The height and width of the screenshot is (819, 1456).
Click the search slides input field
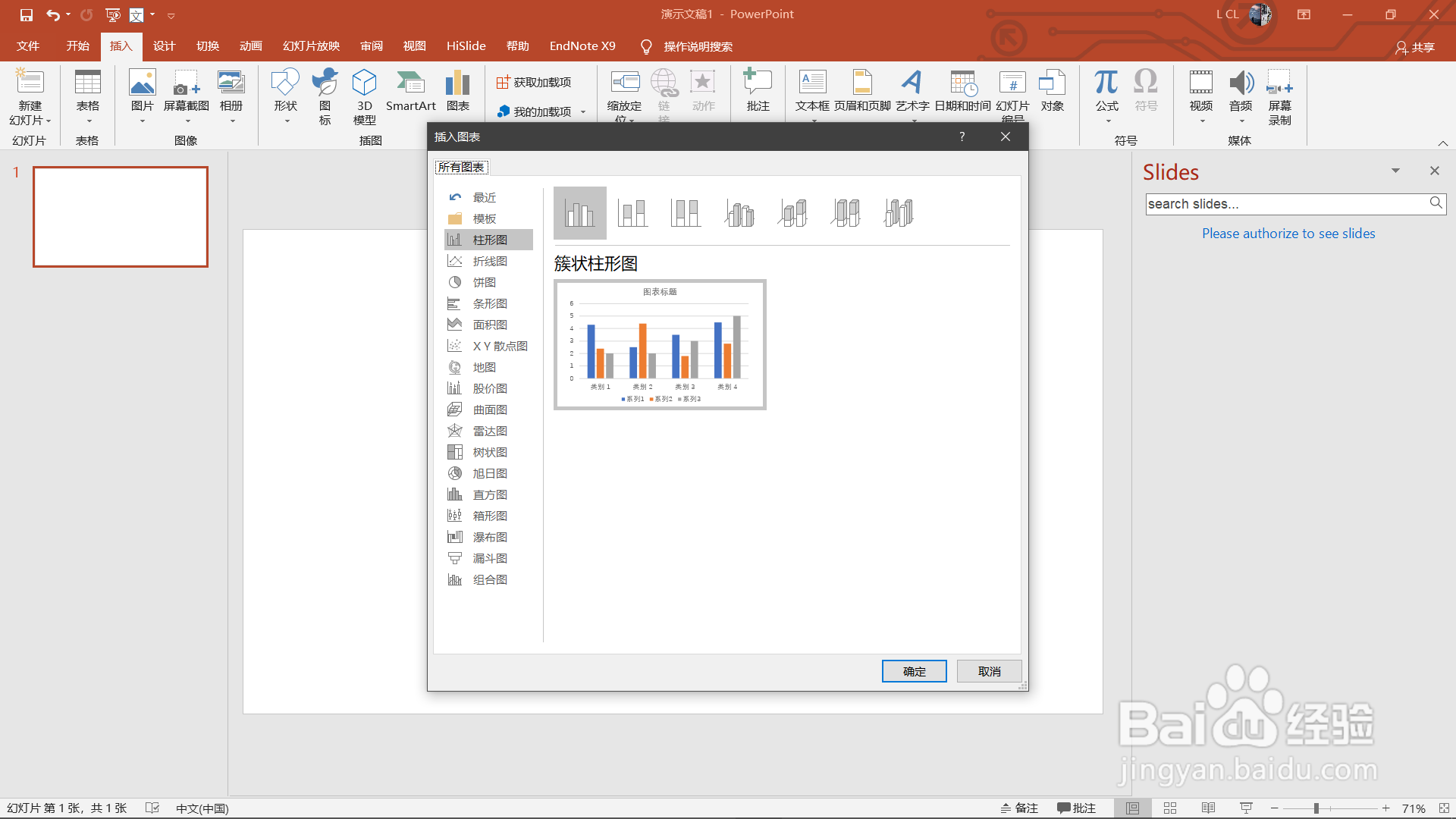coord(1285,204)
